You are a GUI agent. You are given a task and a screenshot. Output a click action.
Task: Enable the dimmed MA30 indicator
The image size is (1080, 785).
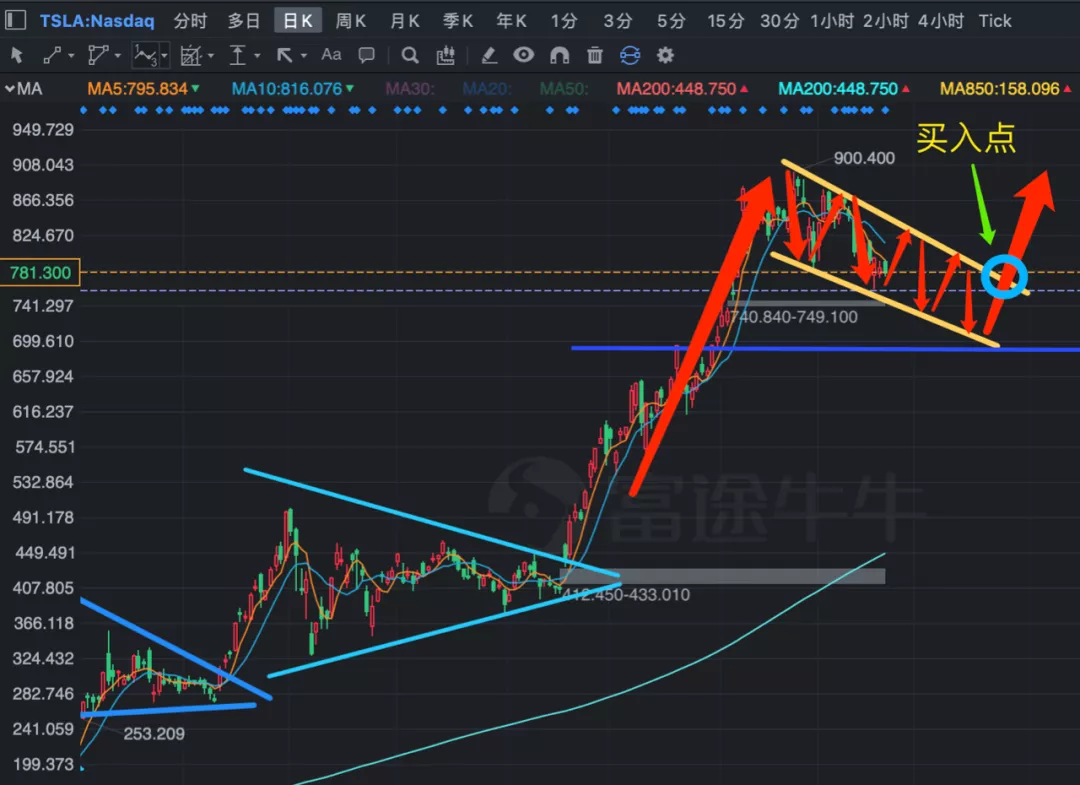pos(410,89)
